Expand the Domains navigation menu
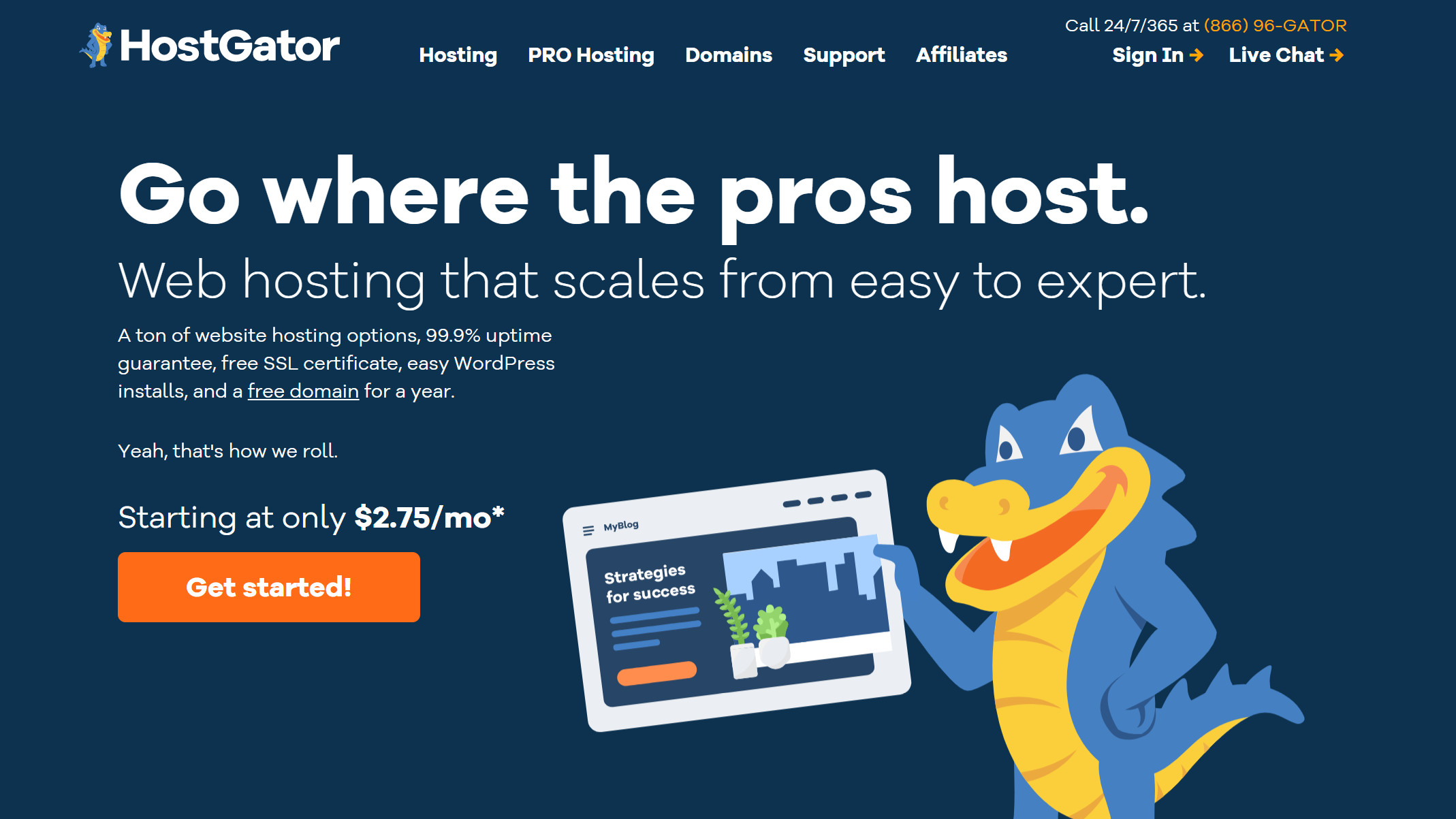1456x819 pixels. click(x=729, y=55)
